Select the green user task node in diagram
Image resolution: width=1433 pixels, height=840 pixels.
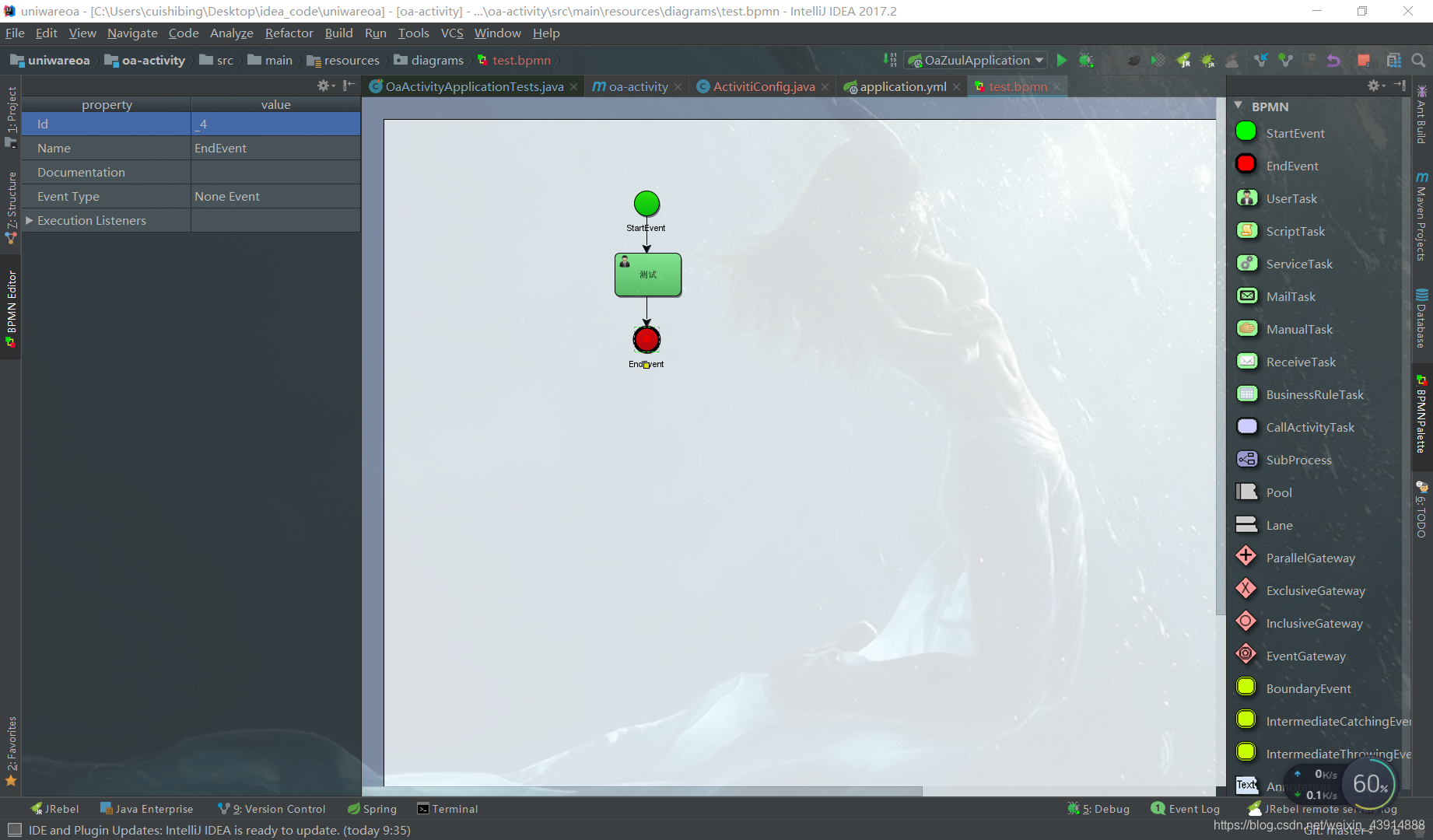pos(648,275)
